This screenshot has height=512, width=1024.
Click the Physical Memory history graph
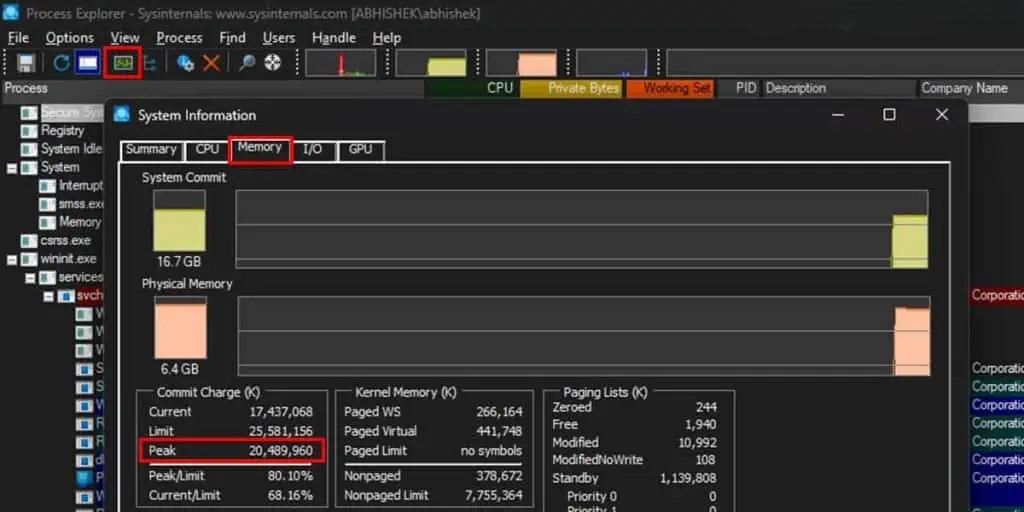[584, 336]
